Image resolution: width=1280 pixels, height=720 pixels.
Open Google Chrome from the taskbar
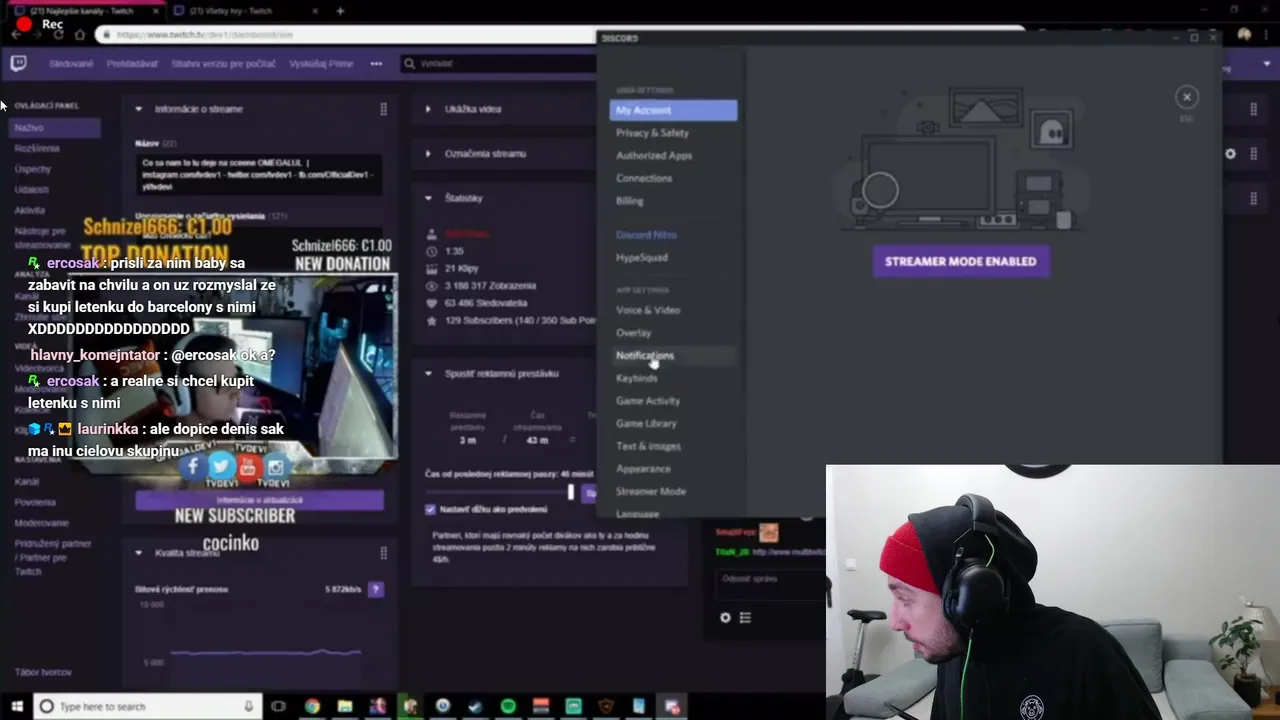(x=312, y=706)
